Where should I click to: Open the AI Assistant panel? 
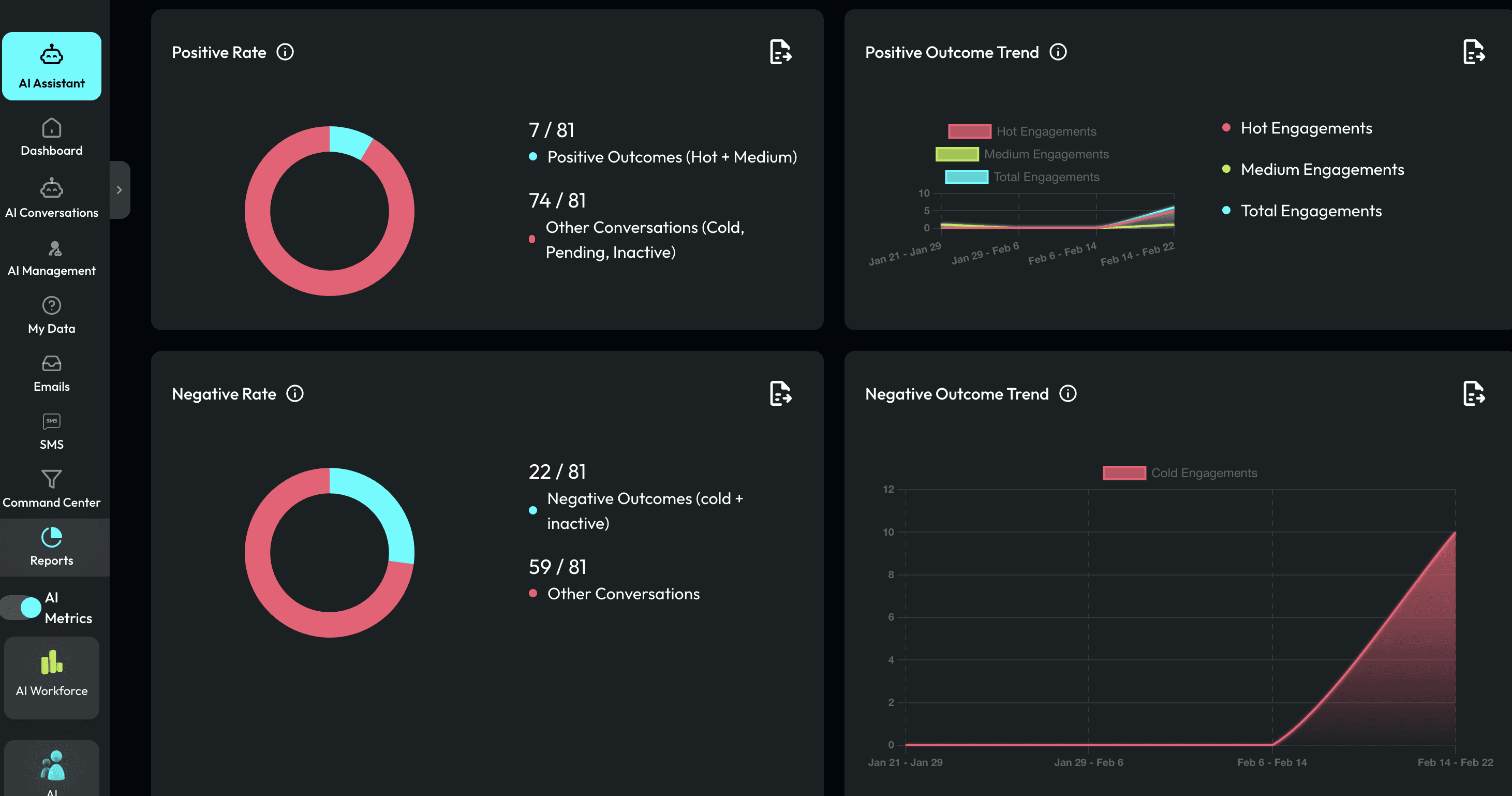pyautogui.click(x=52, y=66)
